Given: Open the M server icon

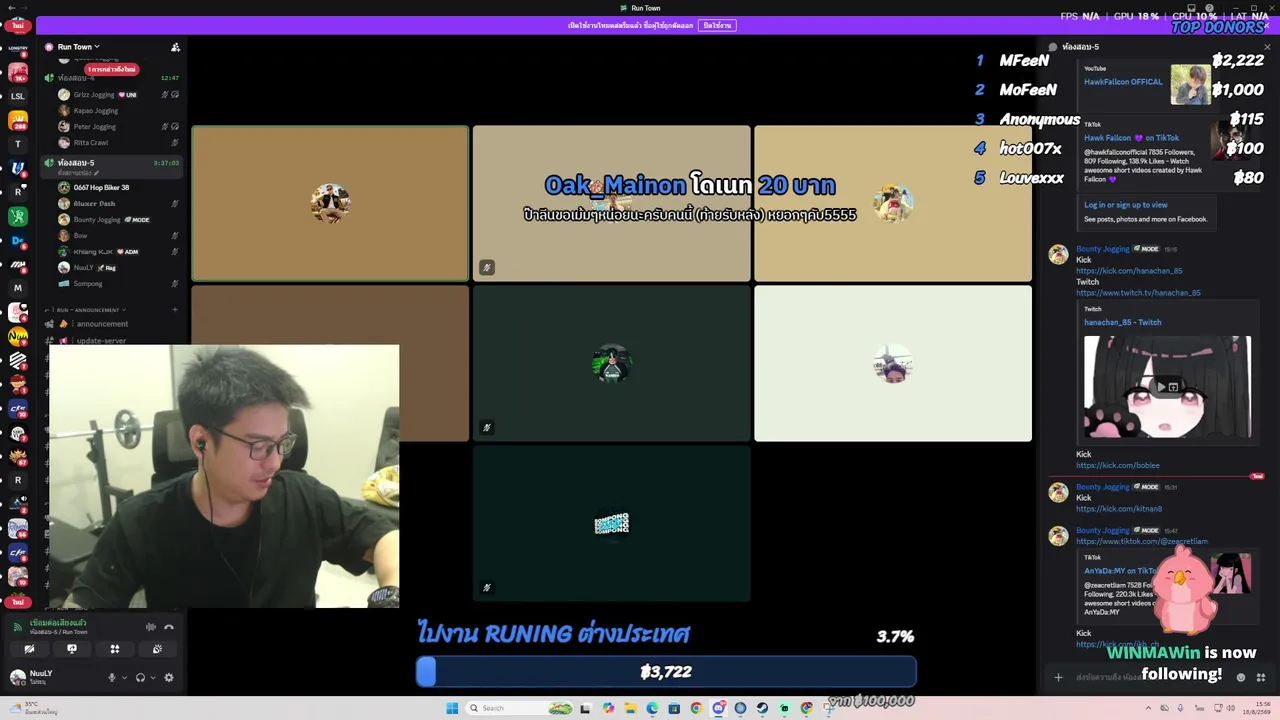Looking at the screenshot, I should pos(17,288).
